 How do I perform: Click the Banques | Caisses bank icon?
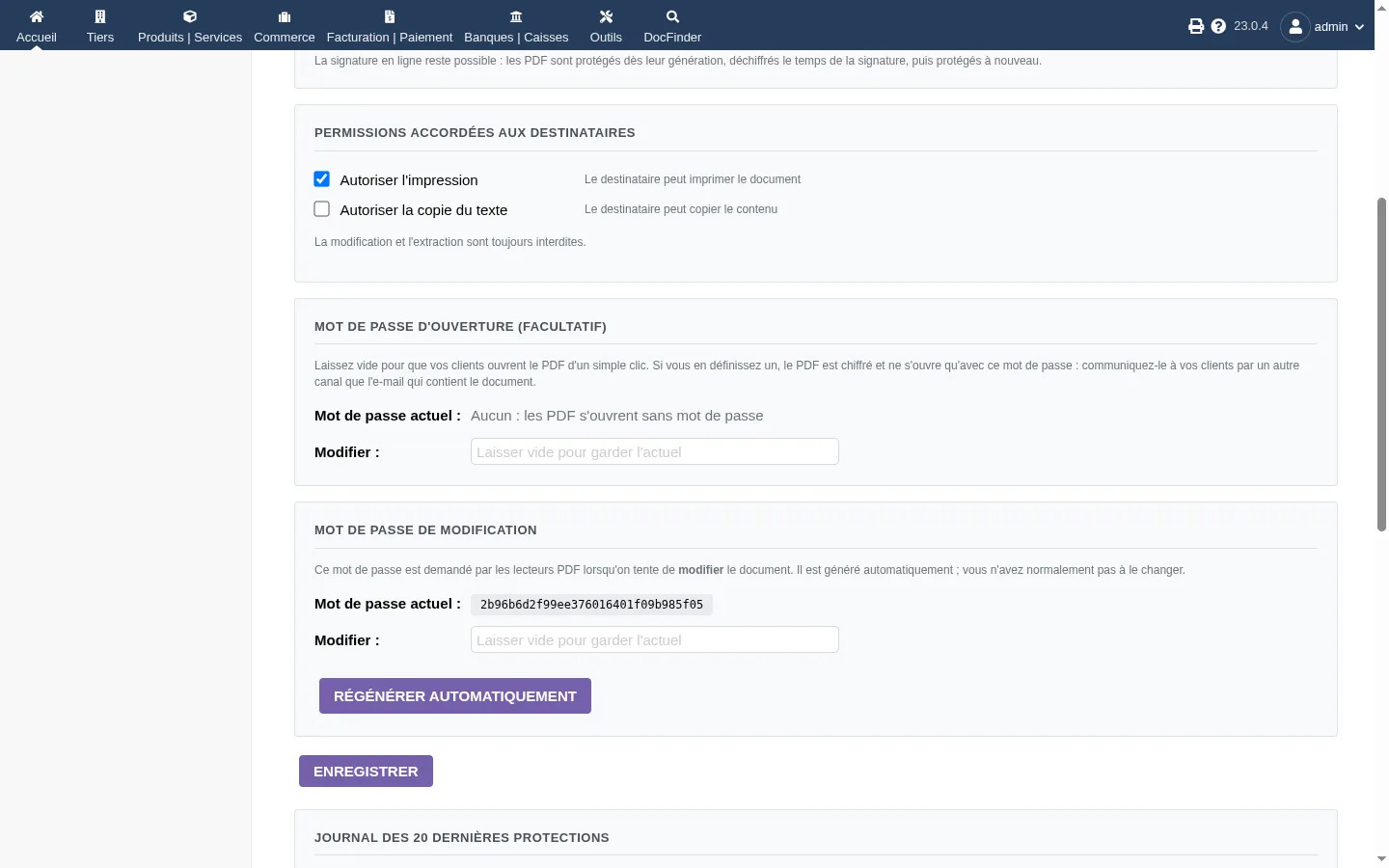point(516,16)
